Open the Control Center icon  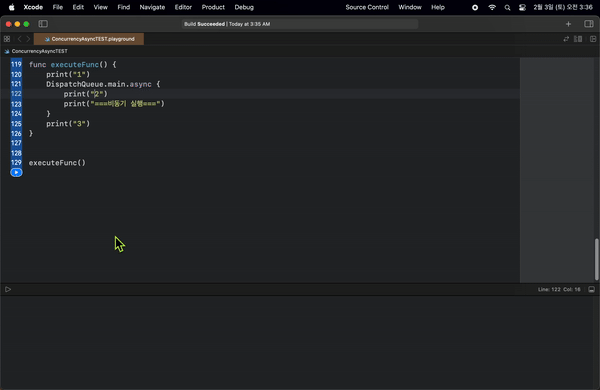[x=522, y=7]
